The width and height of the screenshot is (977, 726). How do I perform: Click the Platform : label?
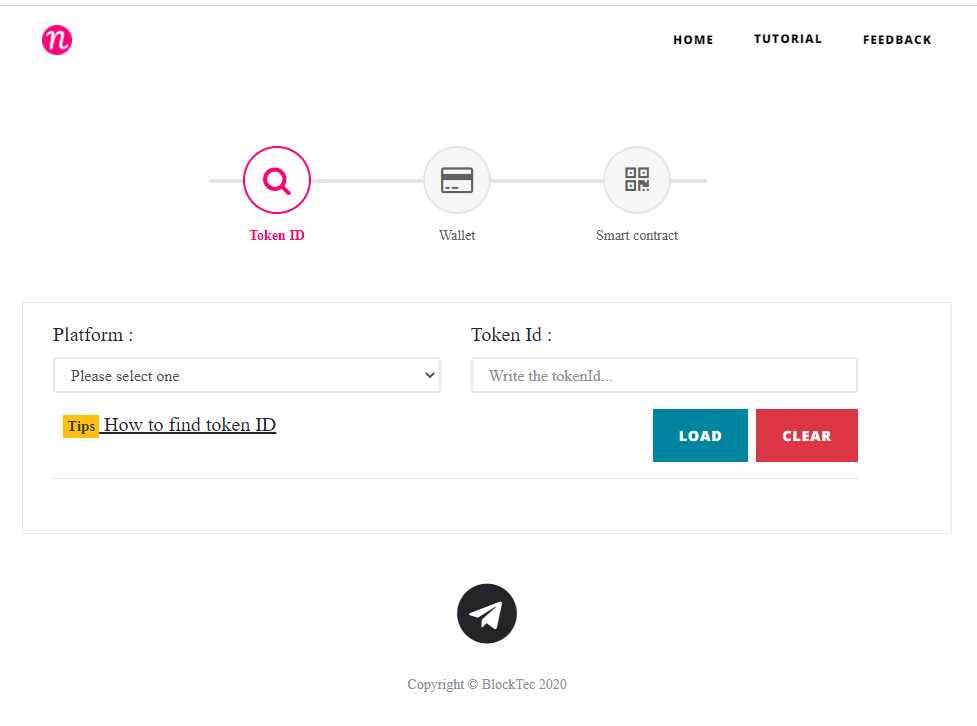(93, 335)
